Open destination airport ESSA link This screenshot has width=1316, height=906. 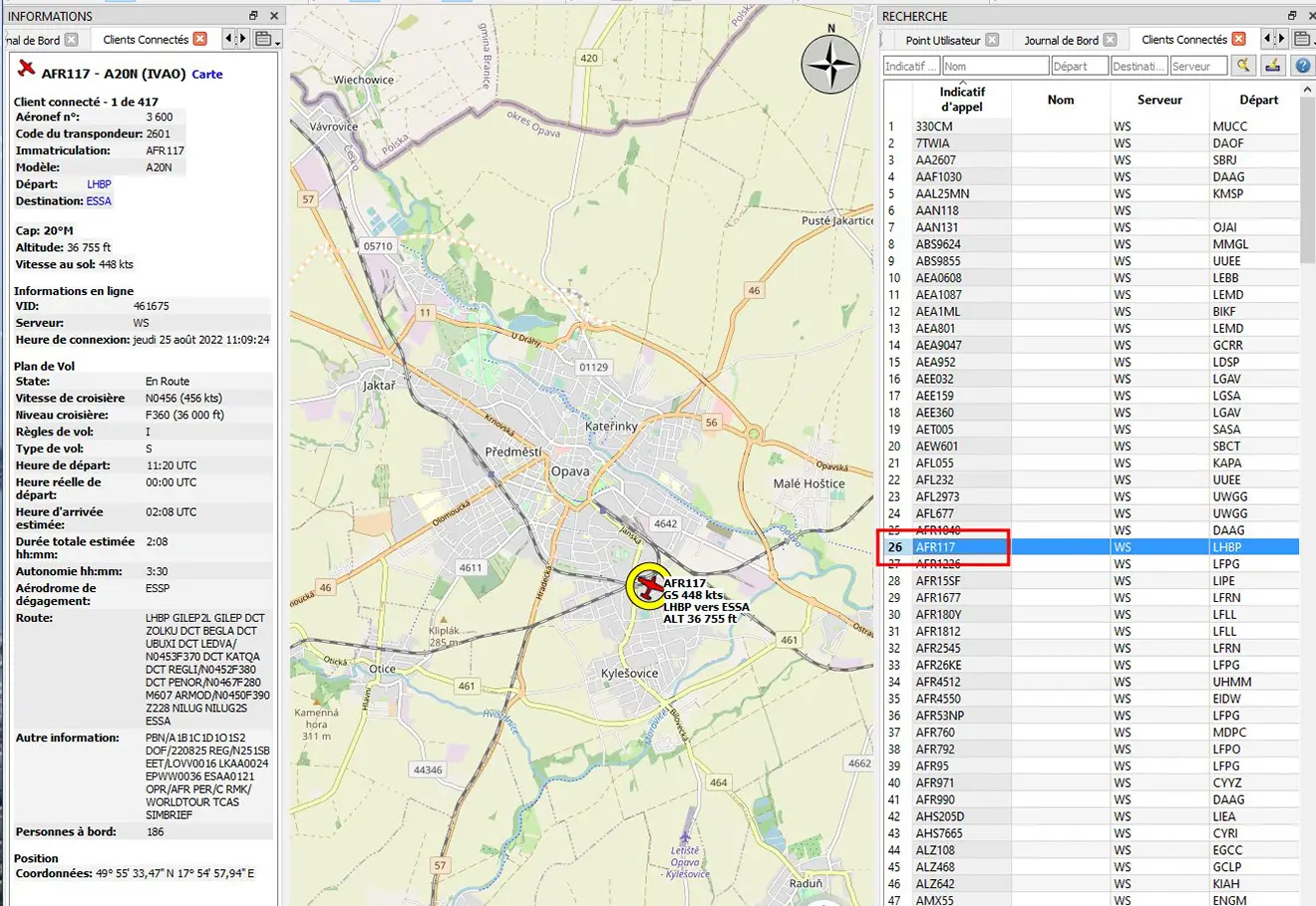point(99,201)
